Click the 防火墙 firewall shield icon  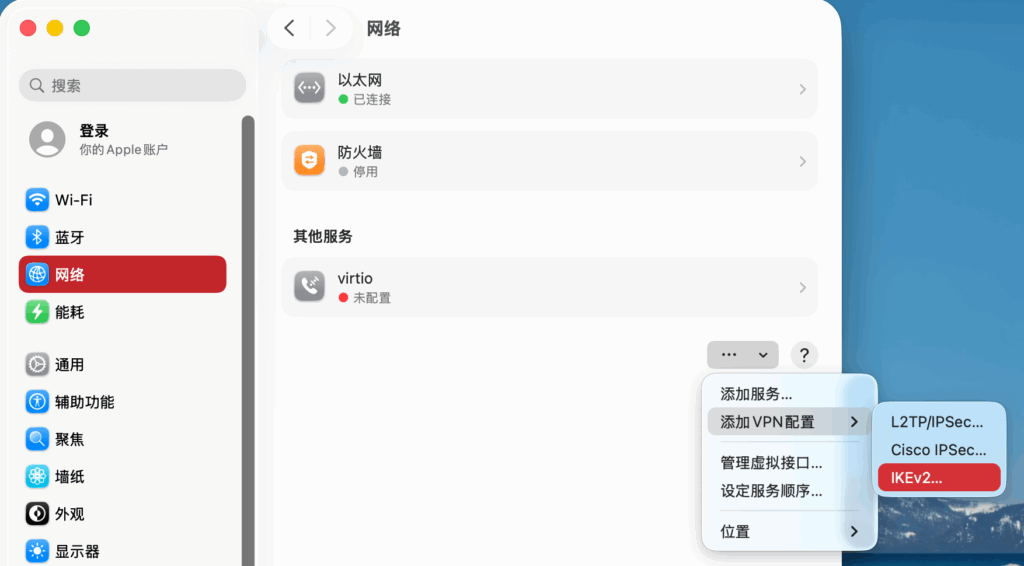pyautogui.click(x=310, y=161)
